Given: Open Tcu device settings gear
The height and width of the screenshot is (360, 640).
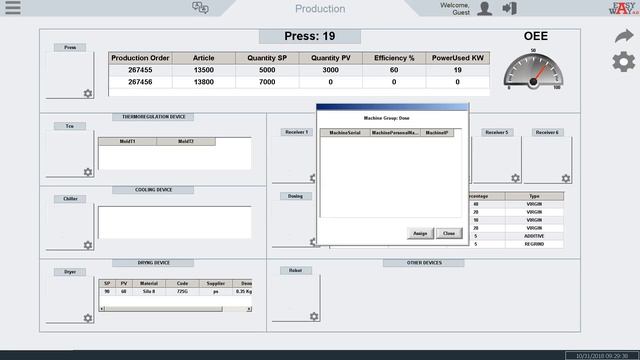Looking at the screenshot, I should pos(88,172).
